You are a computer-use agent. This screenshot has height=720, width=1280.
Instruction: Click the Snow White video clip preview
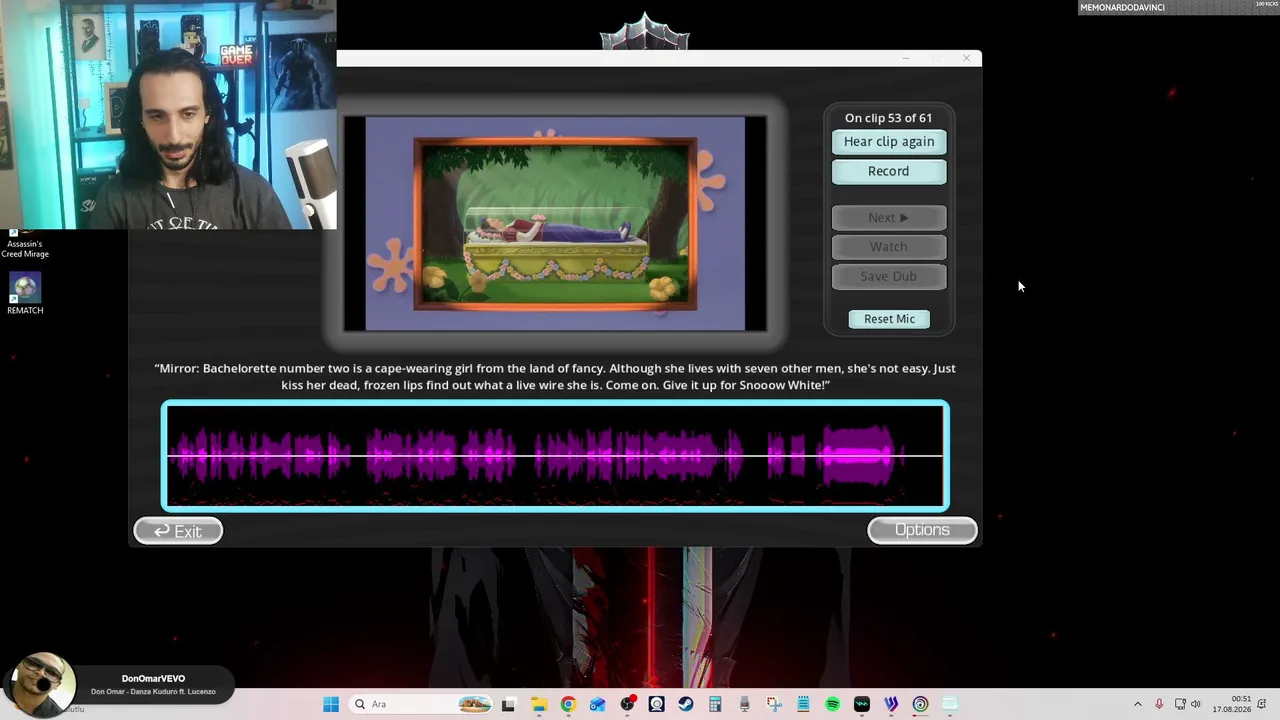[x=555, y=224]
